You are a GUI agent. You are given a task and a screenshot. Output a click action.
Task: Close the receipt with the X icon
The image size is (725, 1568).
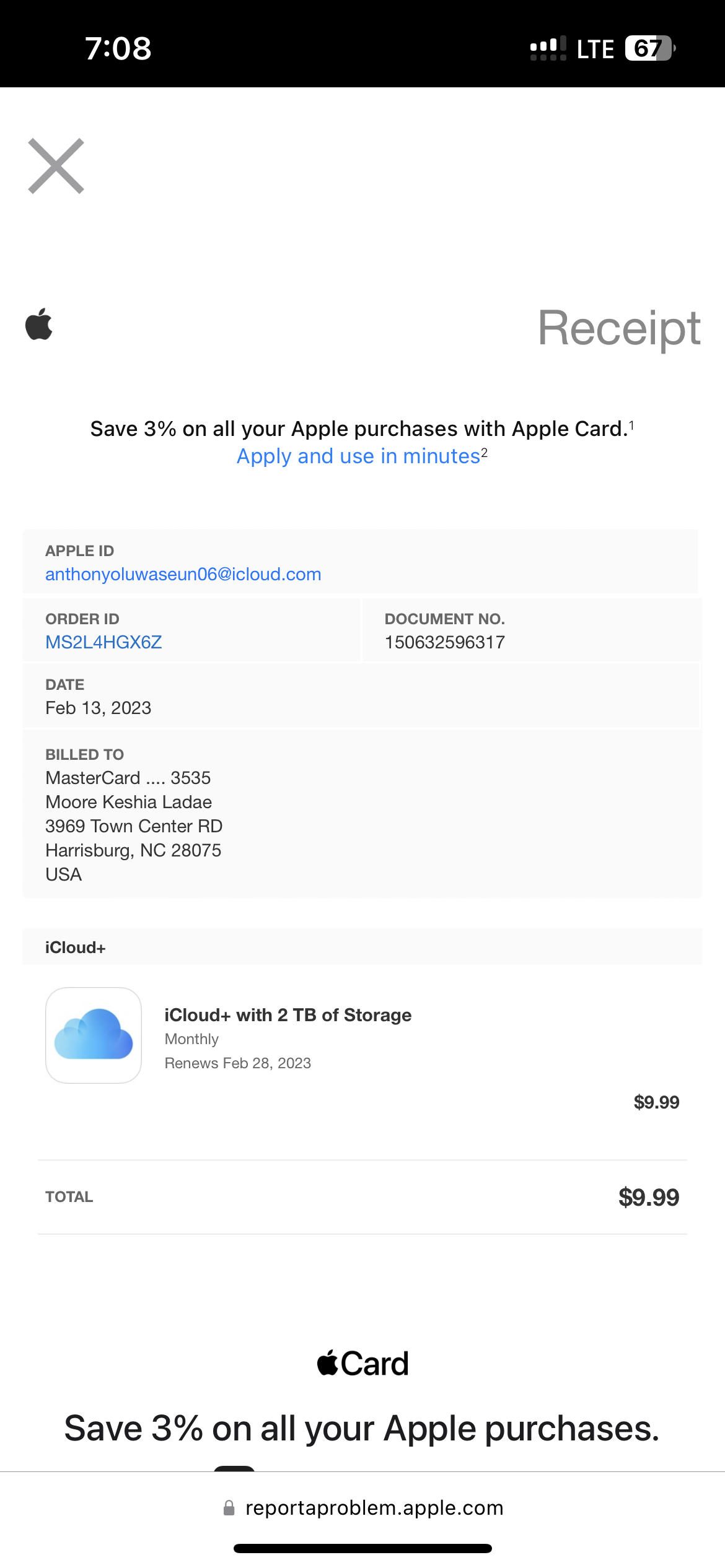tap(56, 166)
